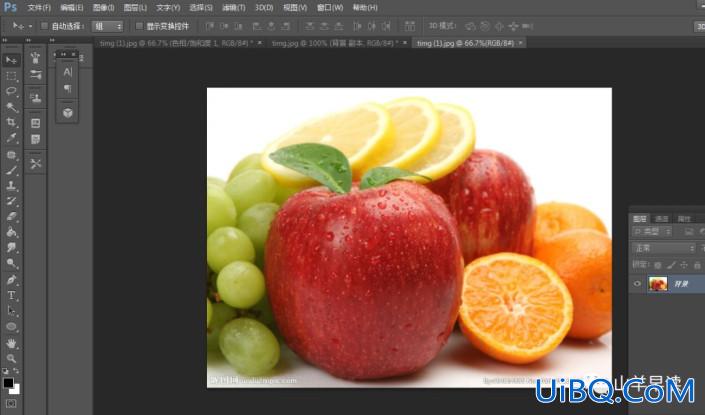Open the blend mode 正常 dropdown
This screenshot has height=415, width=705.
click(664, 248)
